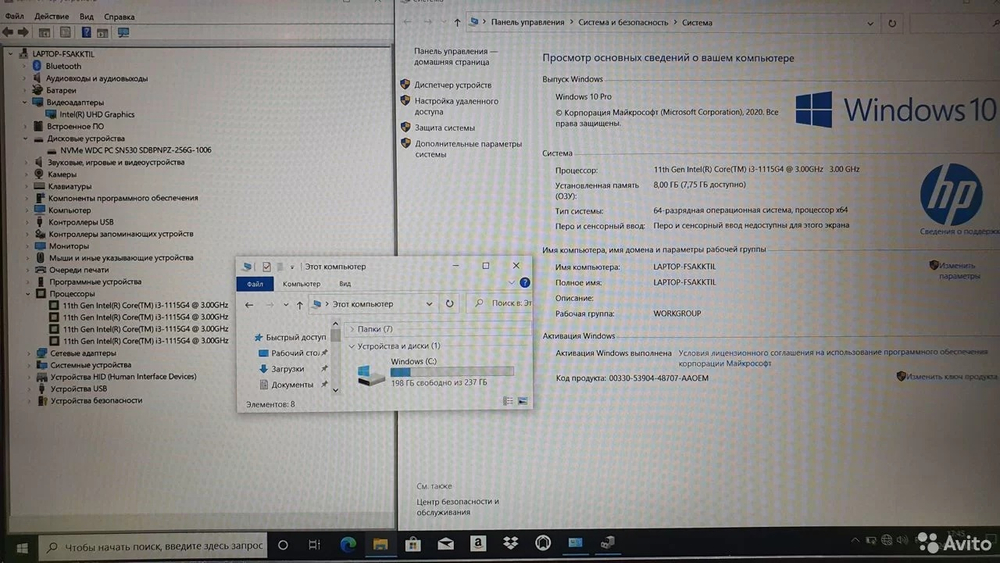Collapse Устройства и диски group
Image resolution: width=1000 pixels, height=563 pixels.
click(x=351, y=346)
